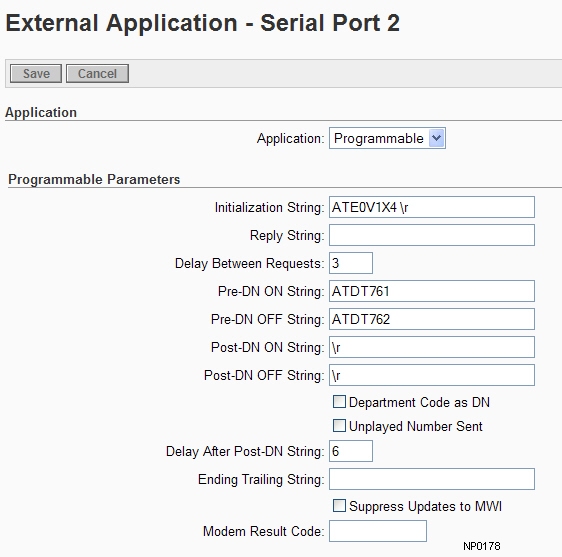This screenshot has height=557, width=562.
Task: Select the Programmable combo box
Action: 387,138
